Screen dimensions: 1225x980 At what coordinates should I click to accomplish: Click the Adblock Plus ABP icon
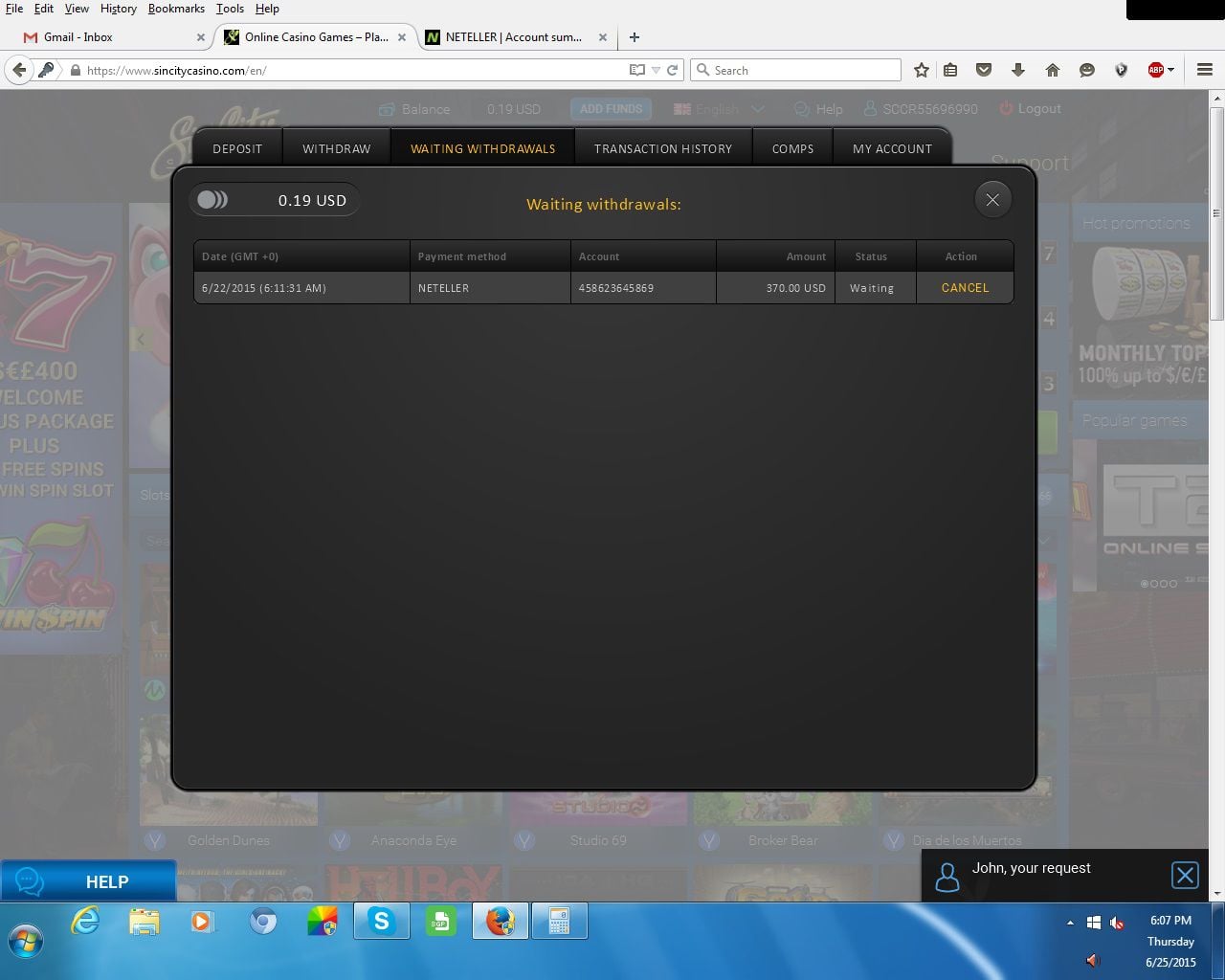(x=1155, y=70)
